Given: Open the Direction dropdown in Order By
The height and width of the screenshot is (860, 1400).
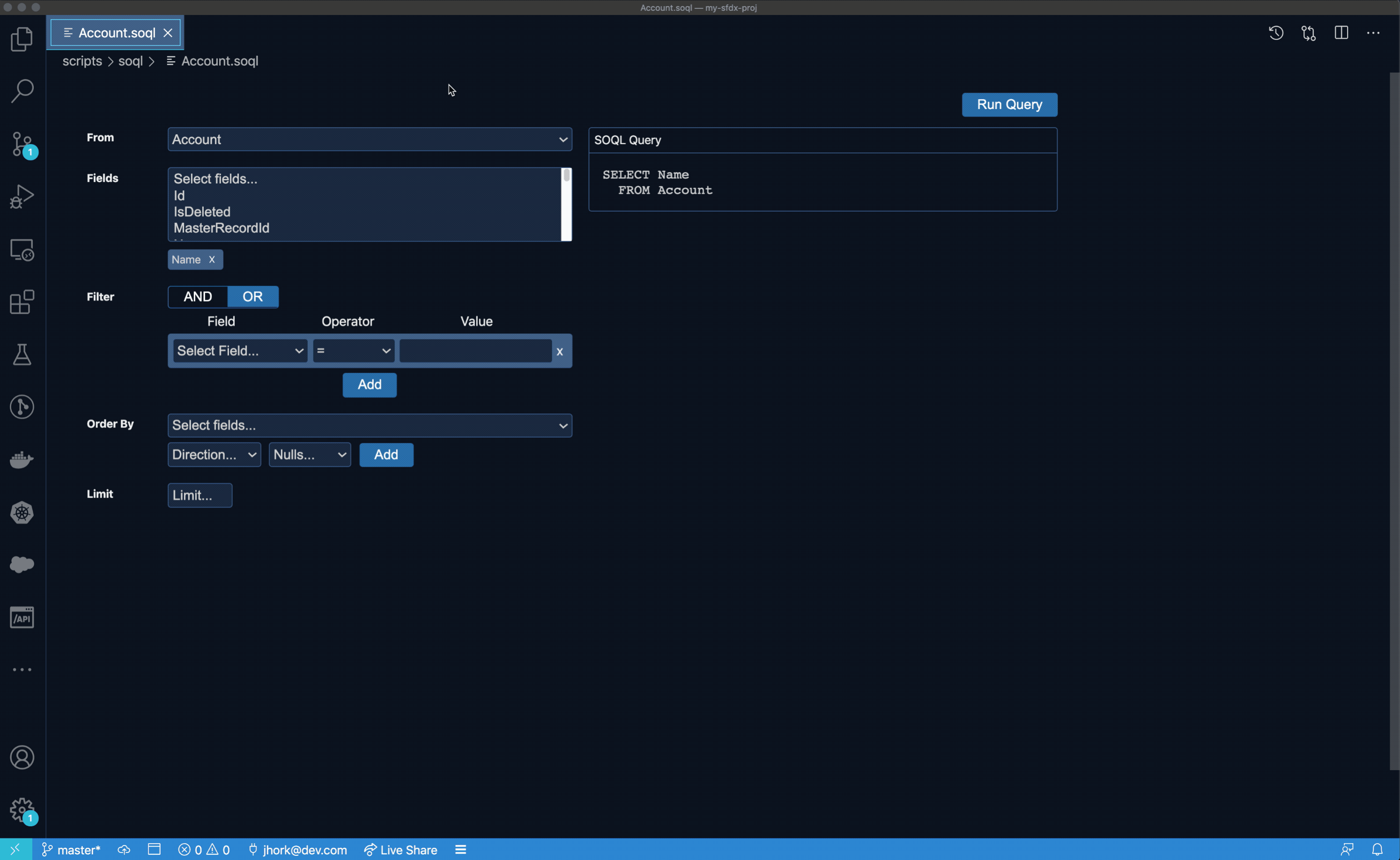Looking at the screenshot, I should [x=214, y=455].
